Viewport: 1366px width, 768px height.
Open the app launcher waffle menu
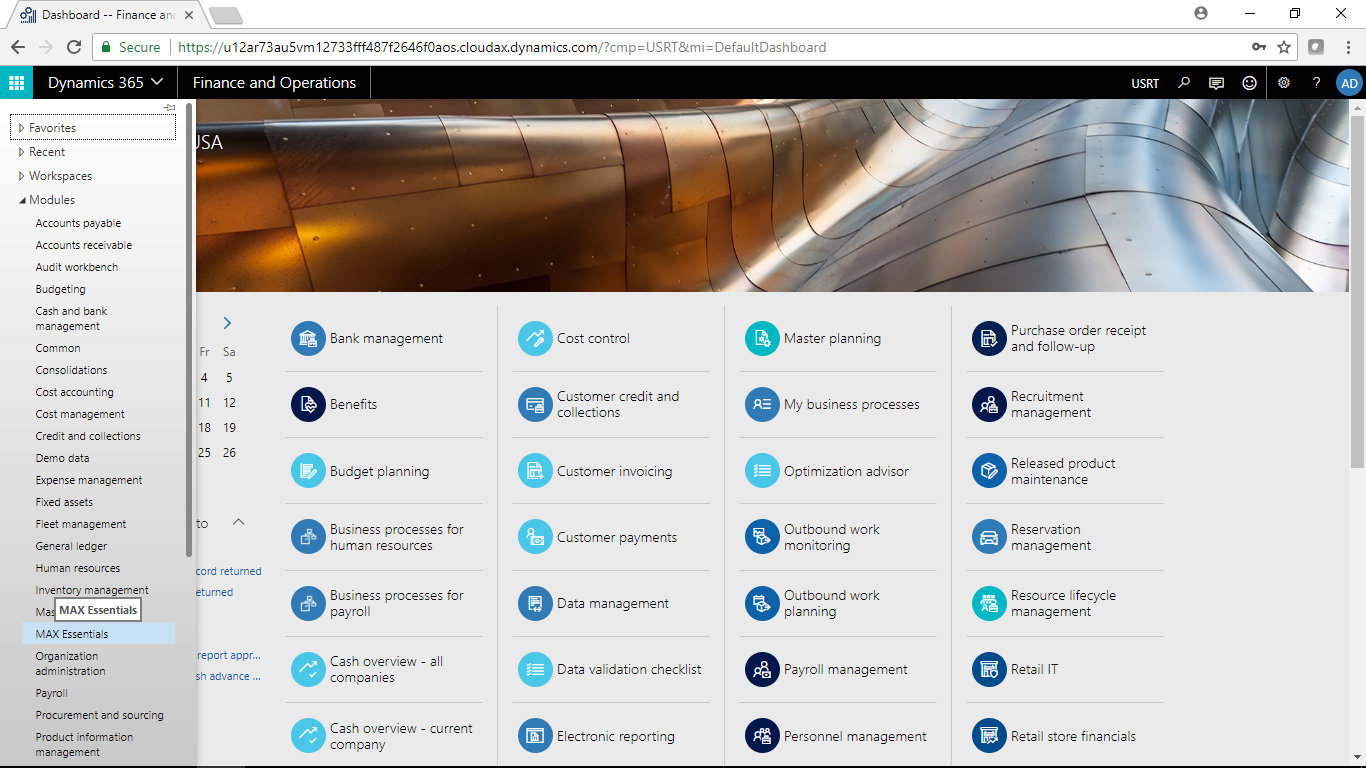16,83
